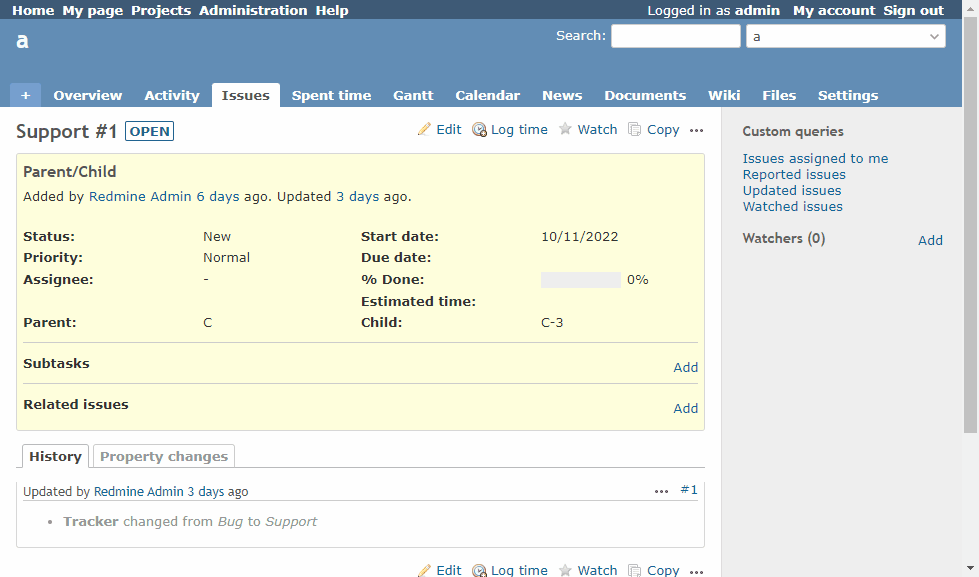Image resolution: width=979 pixels, height=577 pixels.
Task: Click the clock Log time icon at top
Action: pos(479,129)
